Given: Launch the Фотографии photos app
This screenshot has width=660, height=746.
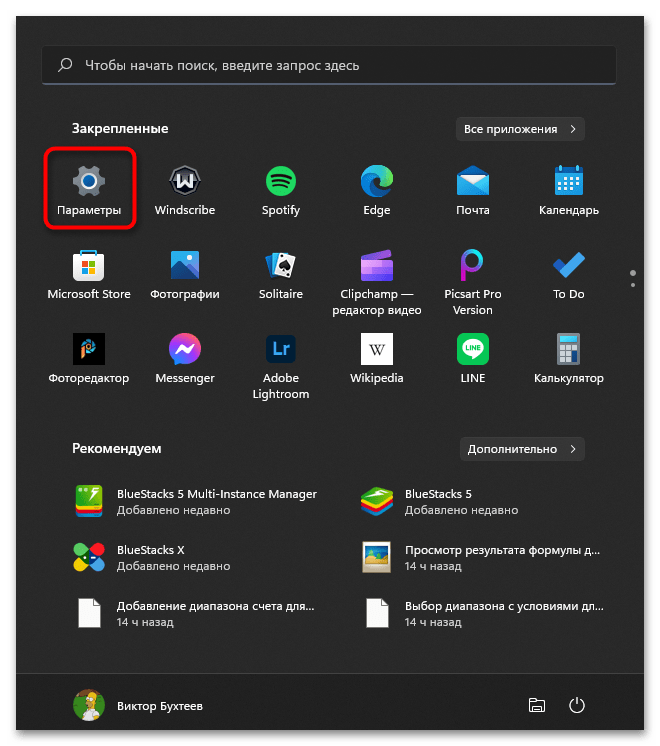Looking at the screenshot, I should click(185, 265).
